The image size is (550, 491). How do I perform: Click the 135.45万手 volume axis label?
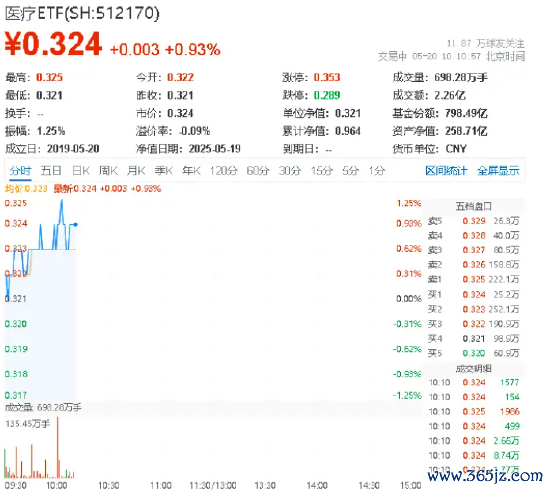click(27, 424)
